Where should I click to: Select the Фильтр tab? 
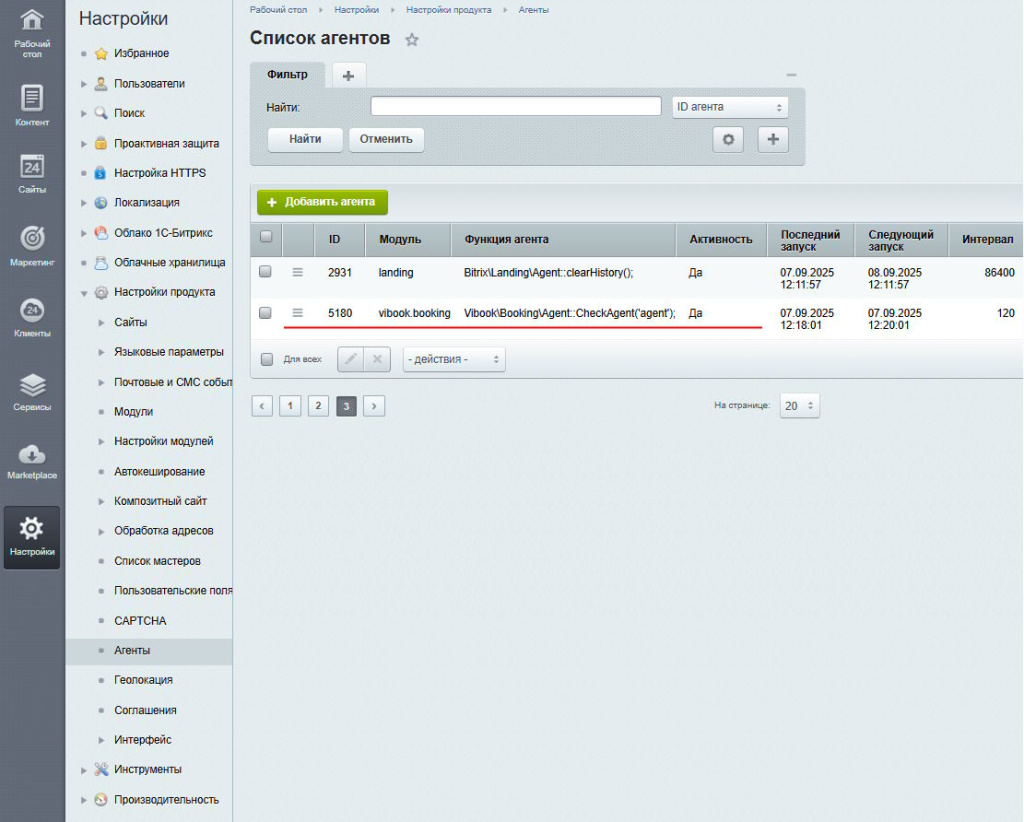(x=287, y=75)
